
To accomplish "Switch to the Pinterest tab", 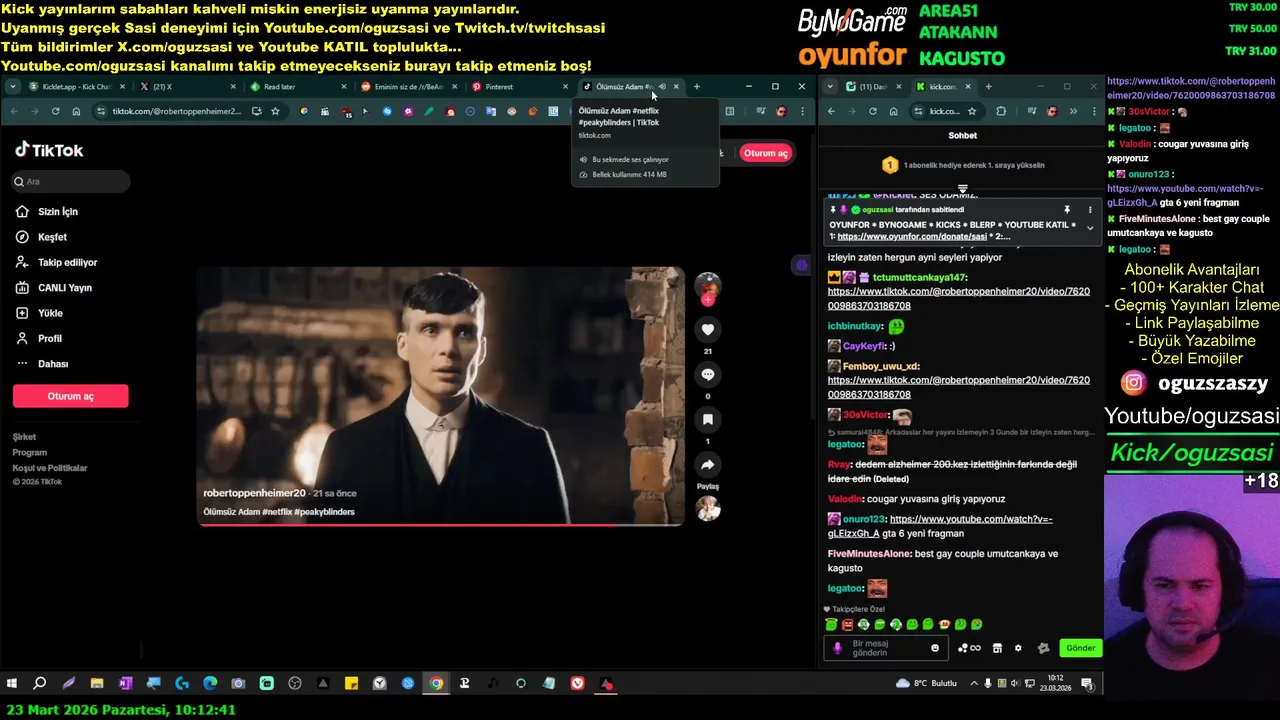I will (x=518, y=87).
